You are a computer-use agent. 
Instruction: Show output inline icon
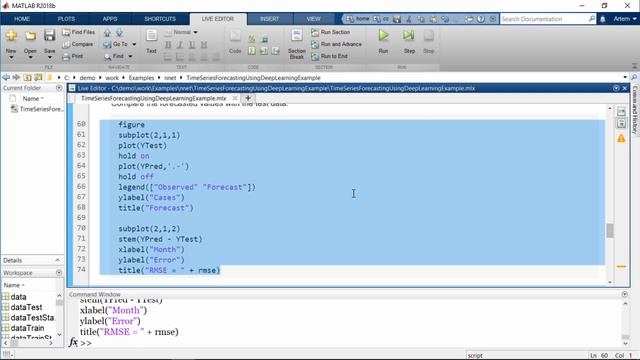point(621,123)
